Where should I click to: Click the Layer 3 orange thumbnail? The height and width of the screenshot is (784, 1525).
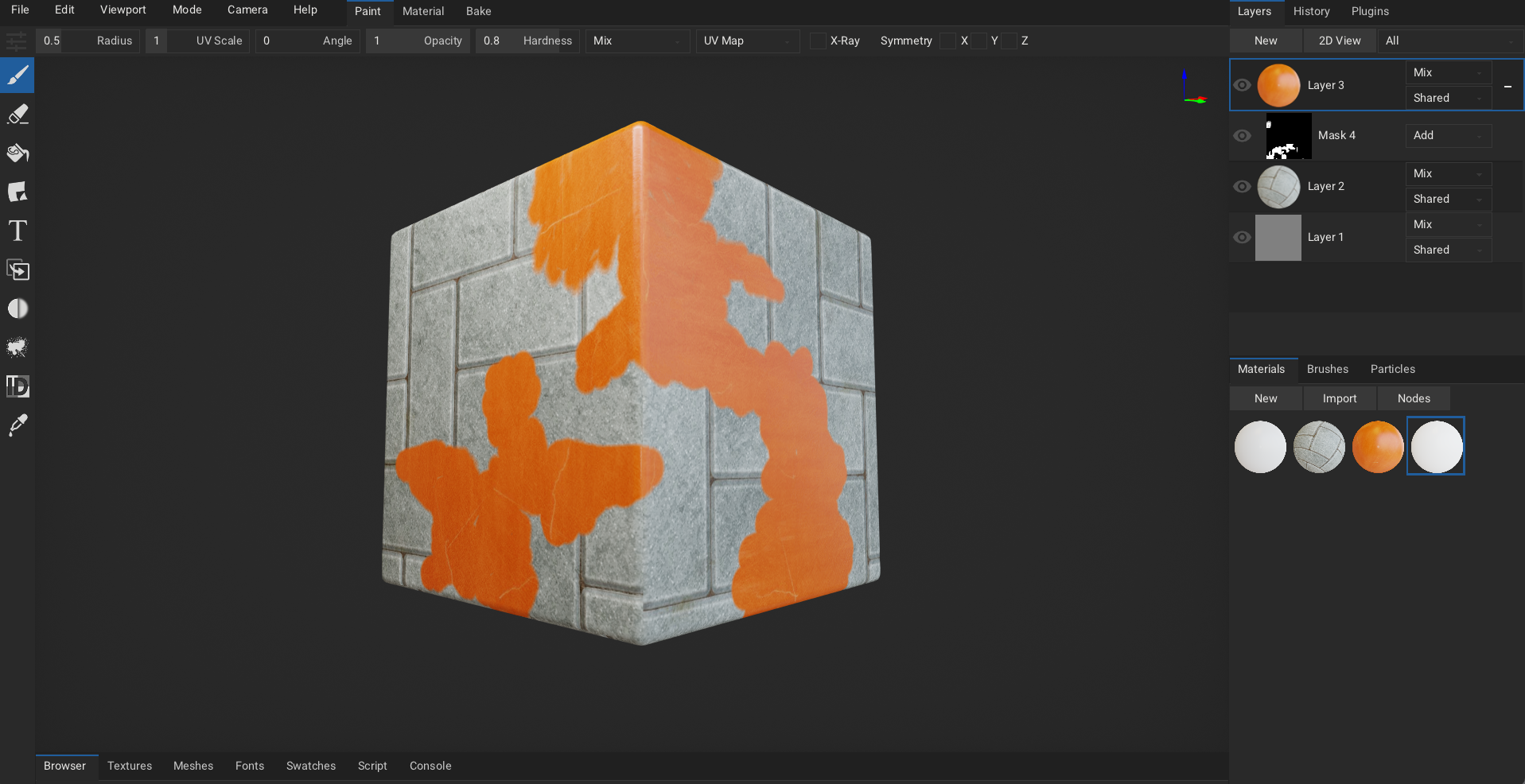1278,85
